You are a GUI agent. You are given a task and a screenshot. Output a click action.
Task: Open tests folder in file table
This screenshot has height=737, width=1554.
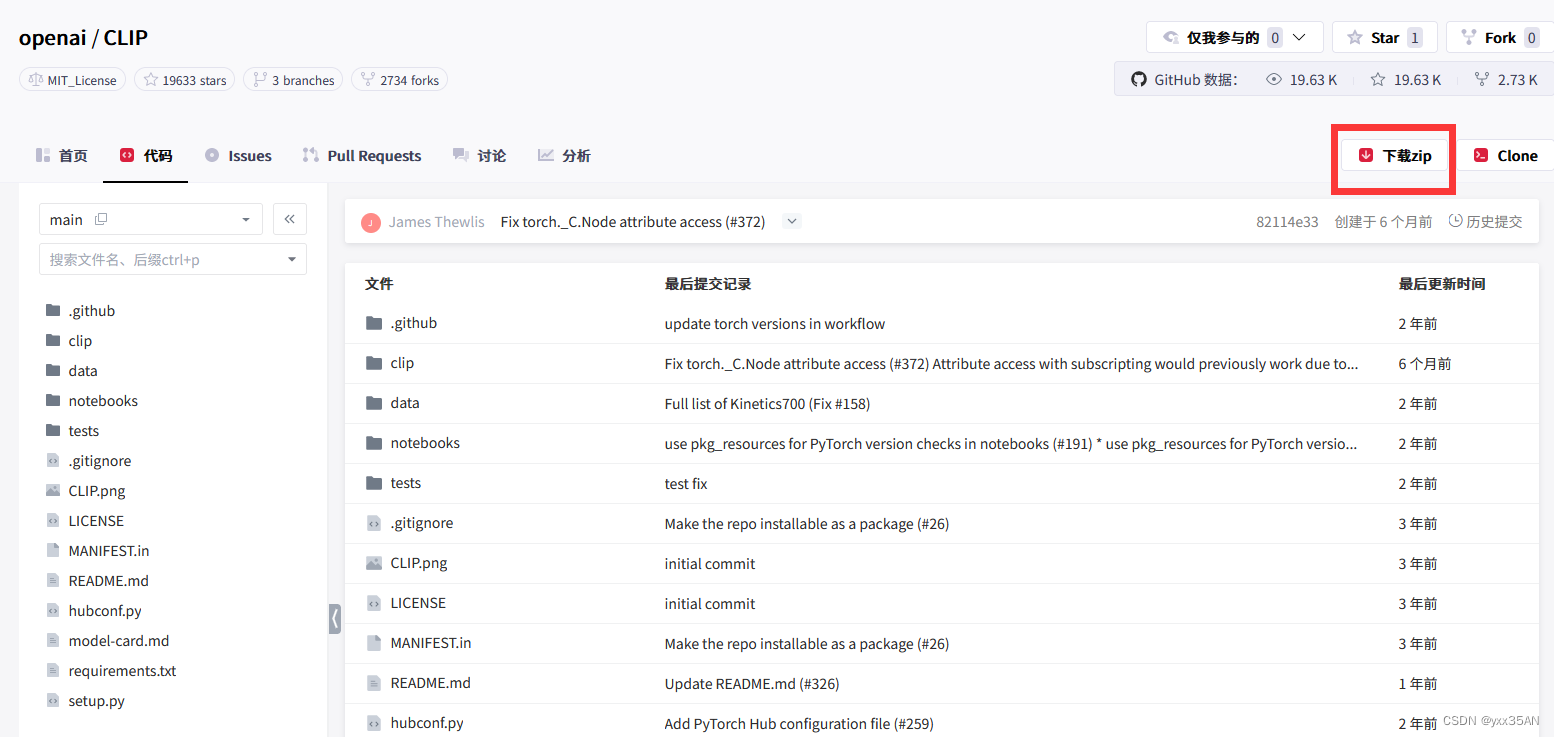[x=406, y=483]
